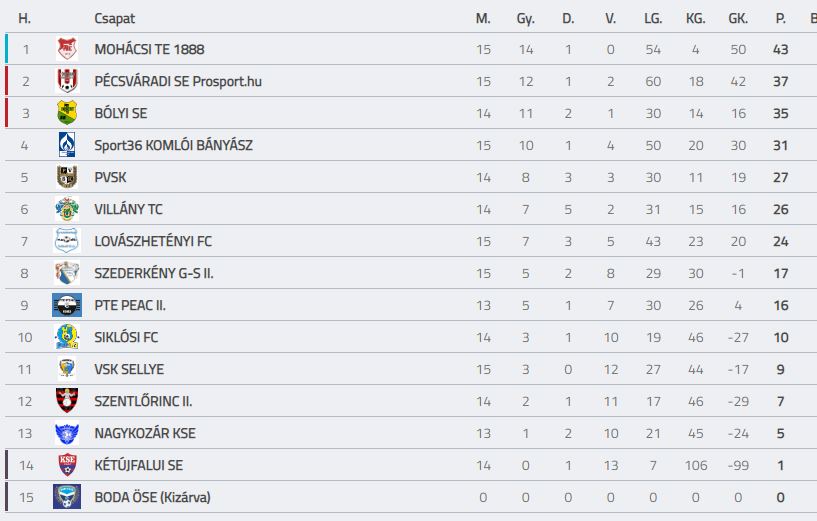Open the SIKLÓSI FC team page

126,337
